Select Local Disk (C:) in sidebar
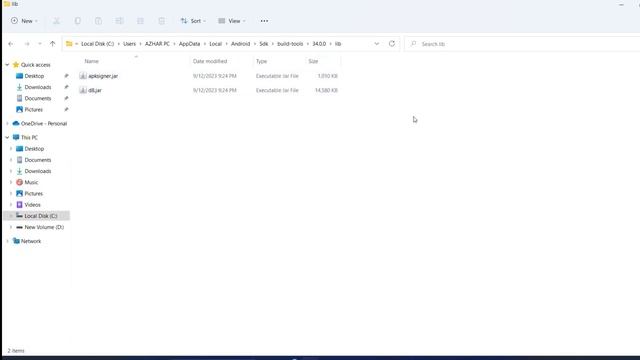The image size is (640, 360). [41, 216]
